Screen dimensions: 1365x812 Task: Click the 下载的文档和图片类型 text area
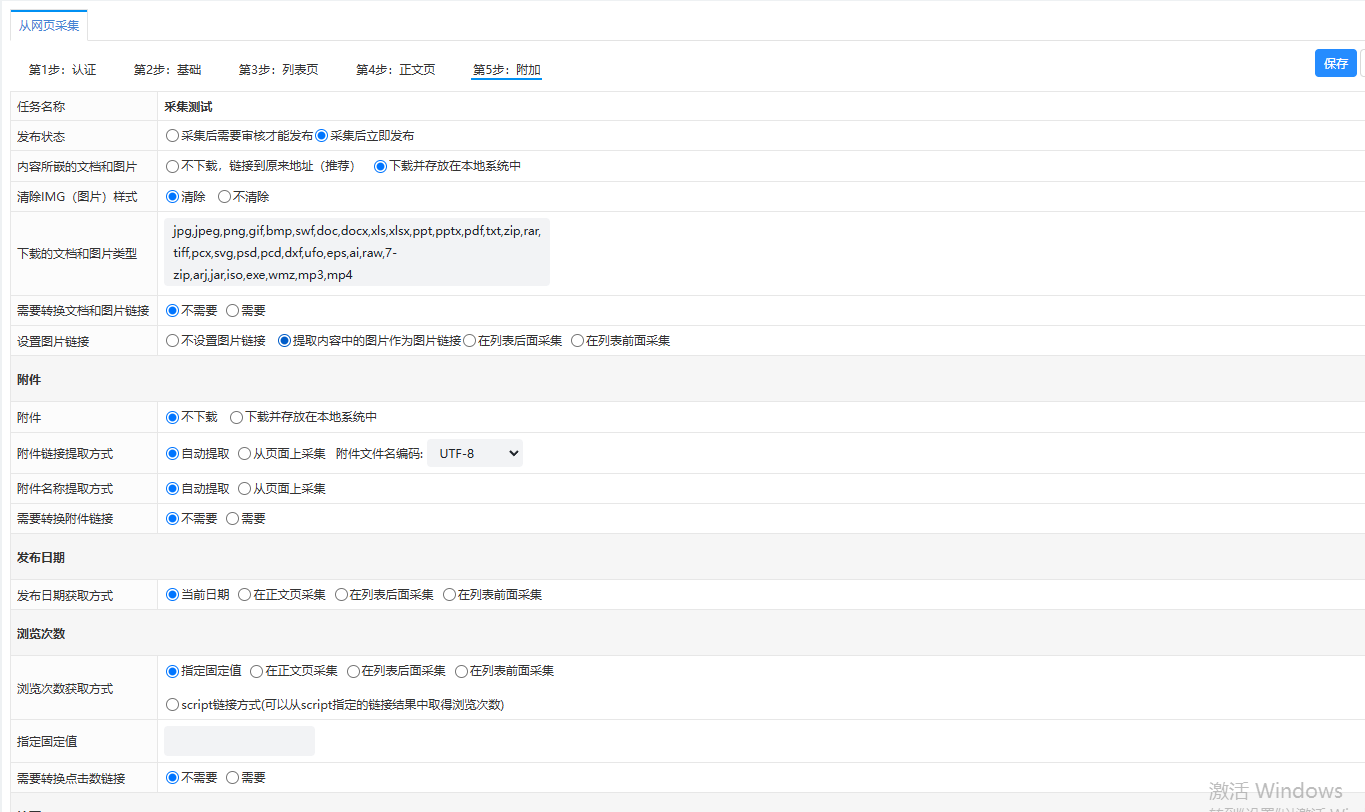coord(357,252)
